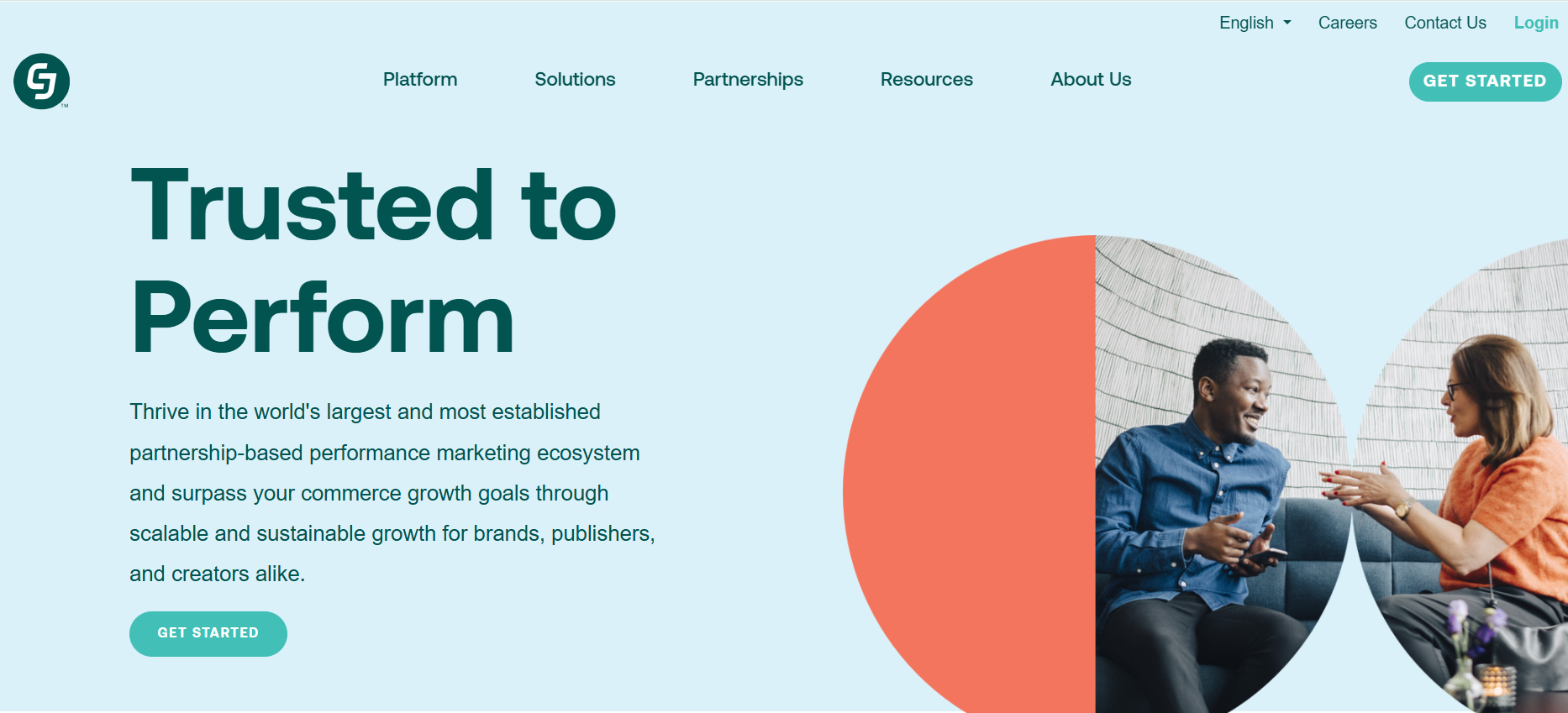This screenshot has height=713, width=1568.
Task: Open the Partnerships menu item
Action: tap(748, 80)
